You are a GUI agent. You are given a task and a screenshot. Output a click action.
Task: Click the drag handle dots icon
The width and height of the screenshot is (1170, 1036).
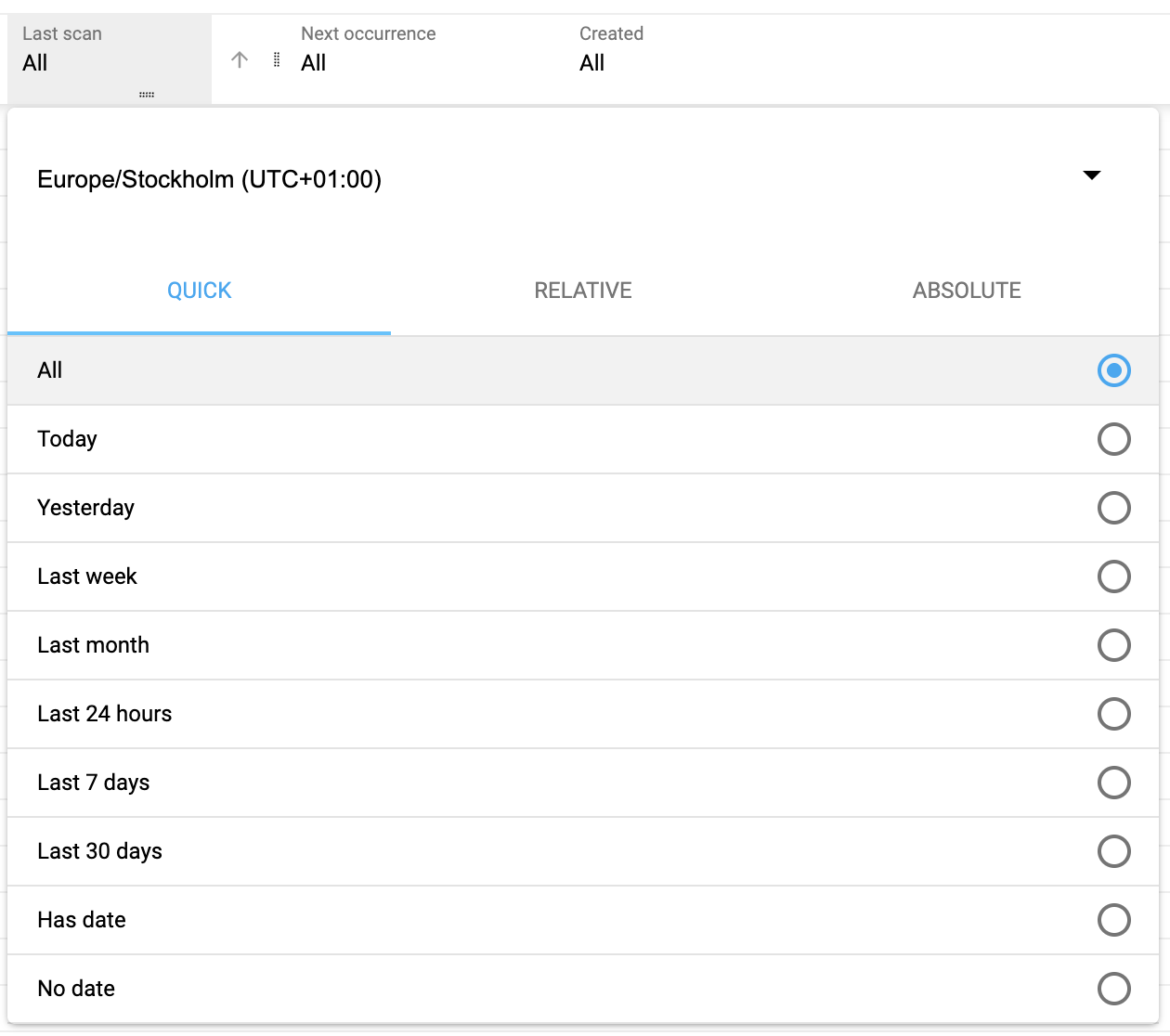click(276, 59)
